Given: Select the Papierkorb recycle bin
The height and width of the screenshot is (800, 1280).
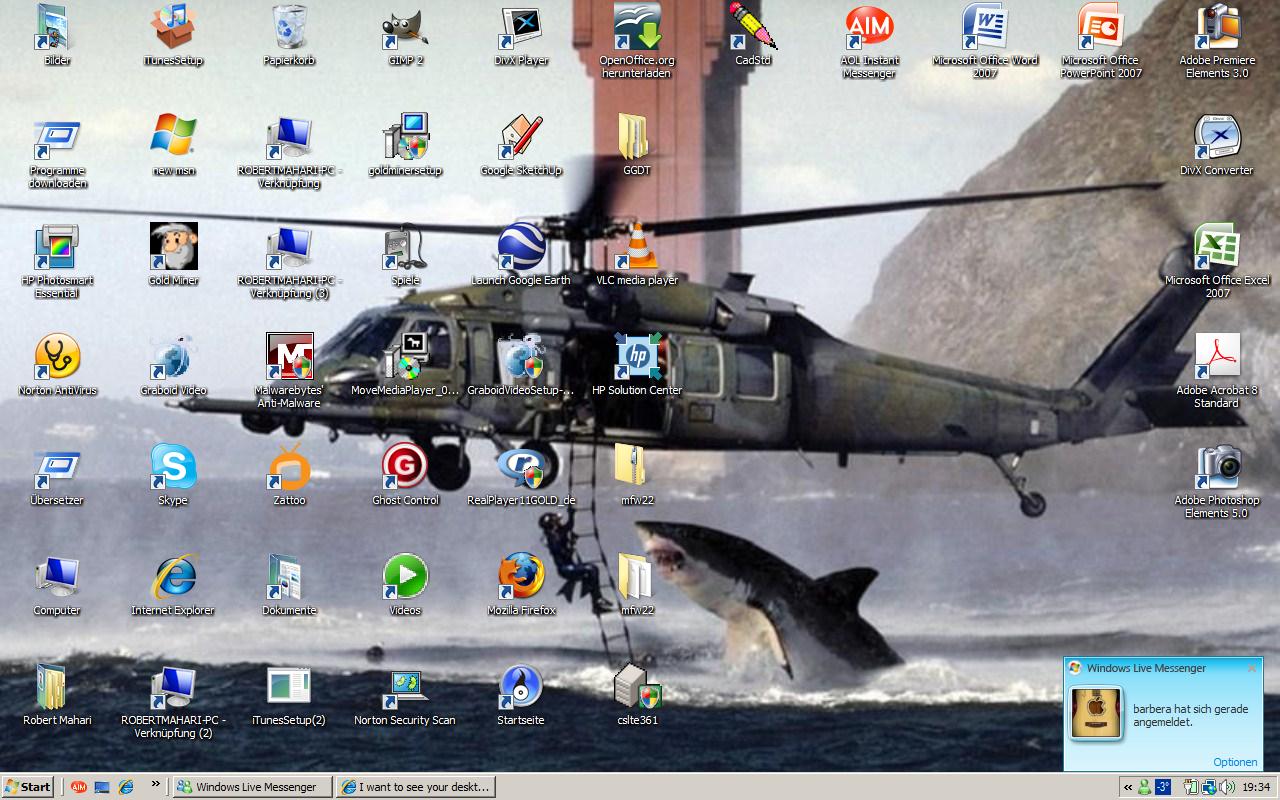Looking at the screenshot, I should pos(289,29).
